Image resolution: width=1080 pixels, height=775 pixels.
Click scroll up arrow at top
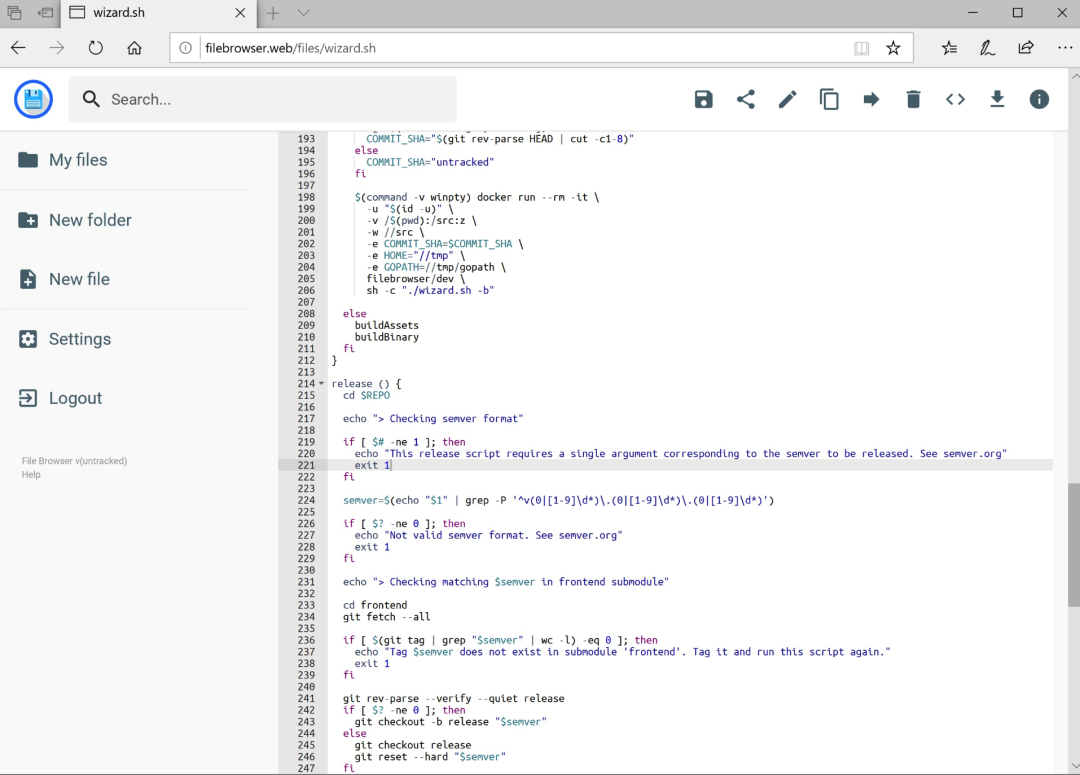click(x=1074, y=74)
